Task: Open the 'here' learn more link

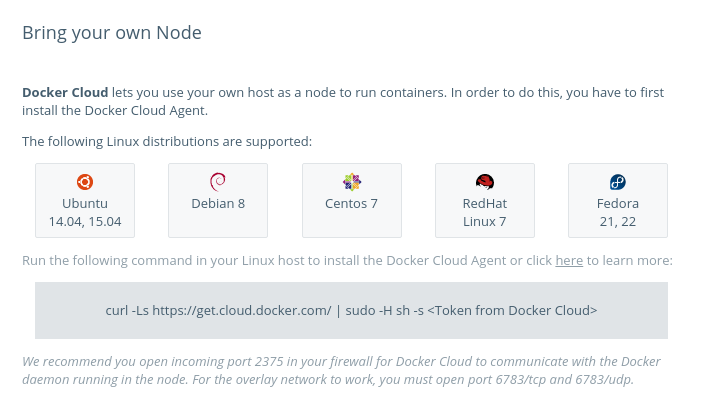Action: (569, 261)
